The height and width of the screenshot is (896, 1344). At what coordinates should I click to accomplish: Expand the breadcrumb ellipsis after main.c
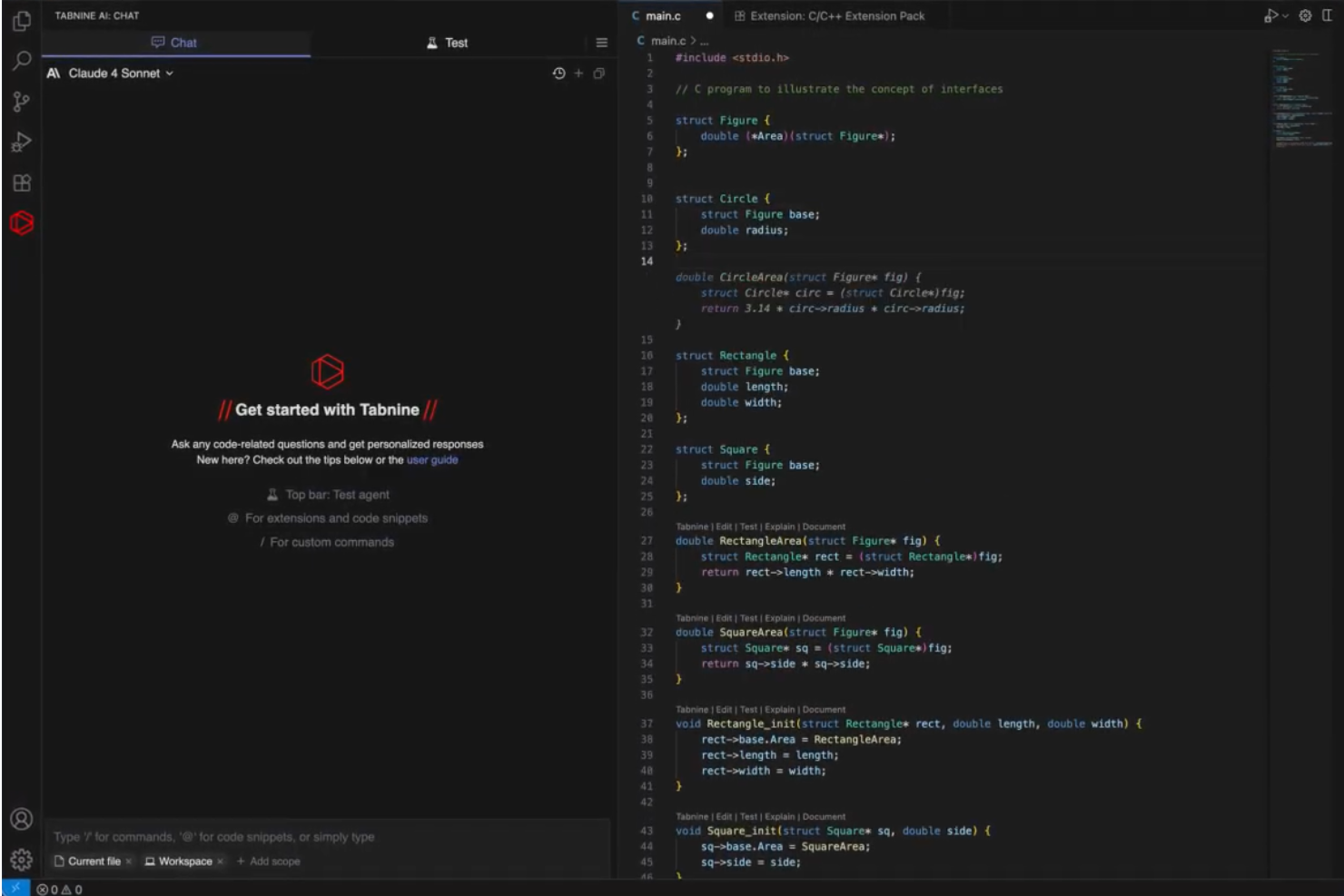(704, 41)
